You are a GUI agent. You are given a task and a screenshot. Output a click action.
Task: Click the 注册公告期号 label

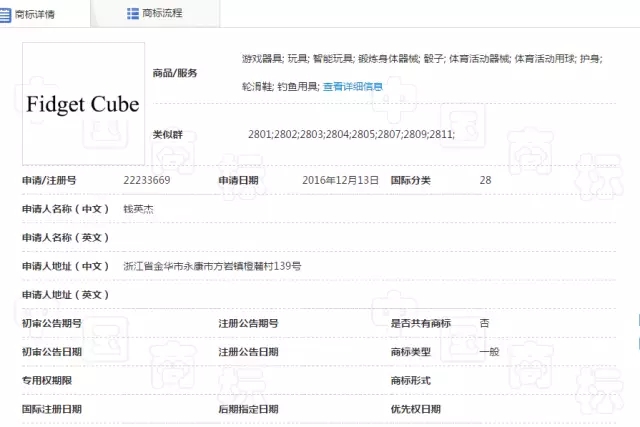pyautogui.click(x=248, y=323)
